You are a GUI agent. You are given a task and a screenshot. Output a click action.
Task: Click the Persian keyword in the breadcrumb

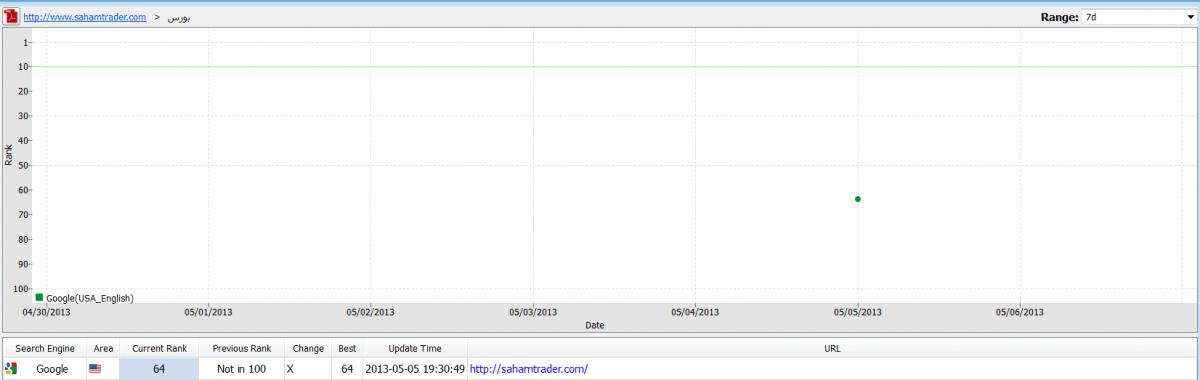179,18
